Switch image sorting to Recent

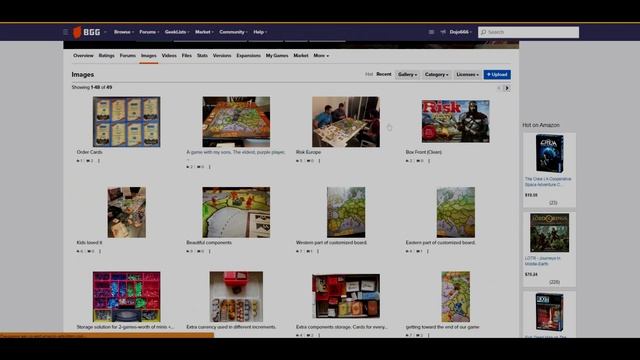[x=384, y=74]
